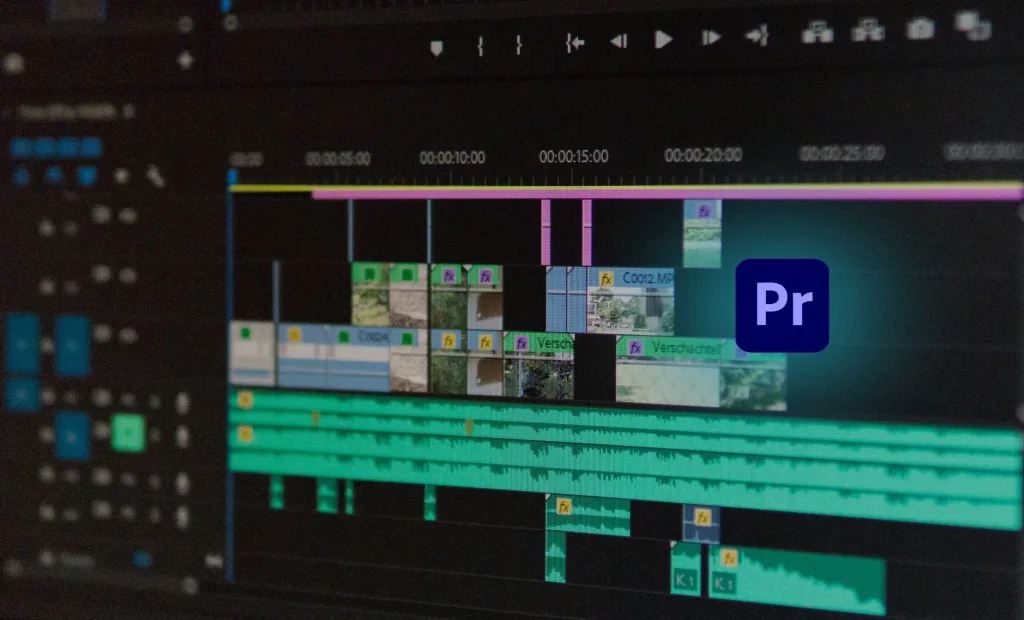Image resolution: width=1024 pixels, height=620 pixels.
Task: Click the playhead at the timeline start
Action: 232,177
